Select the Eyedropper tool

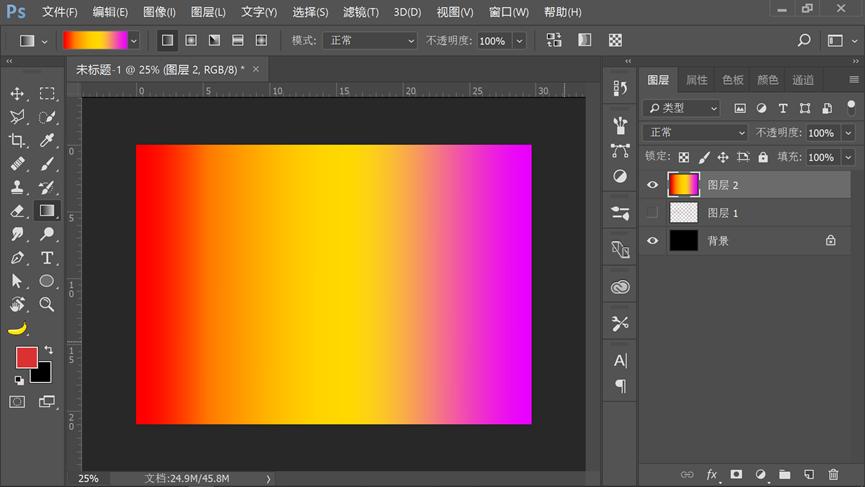pos(47,140)
